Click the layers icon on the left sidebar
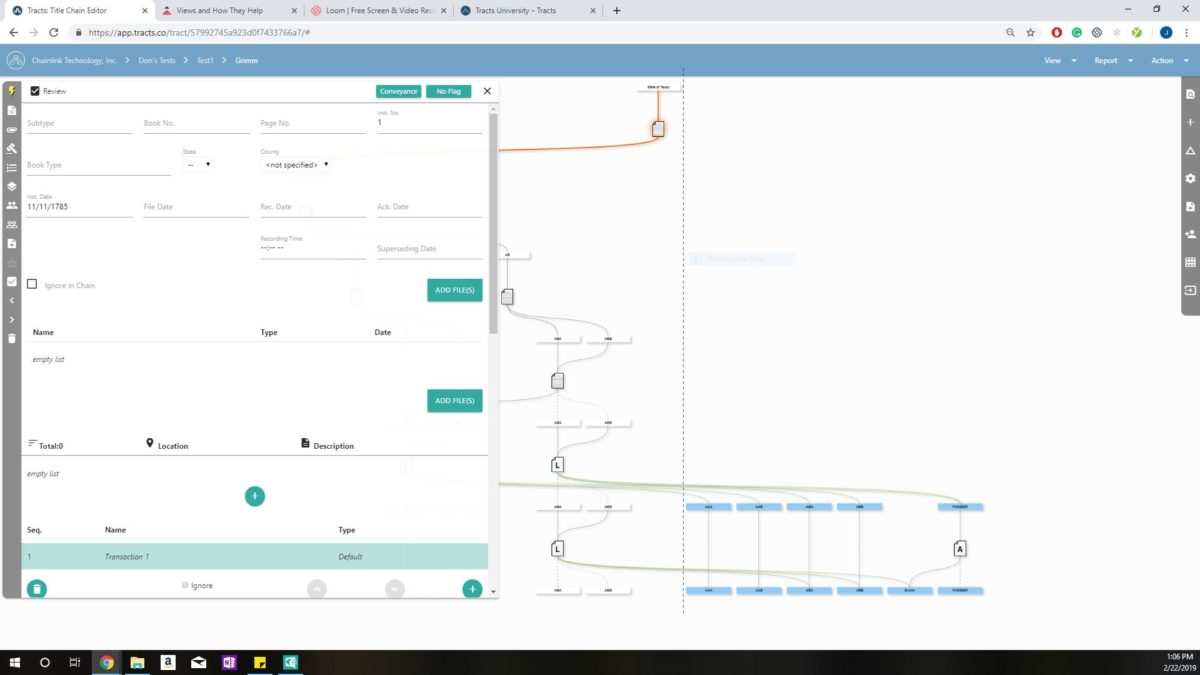Viewport: 1200px width, 675px height. pos(11,186)
